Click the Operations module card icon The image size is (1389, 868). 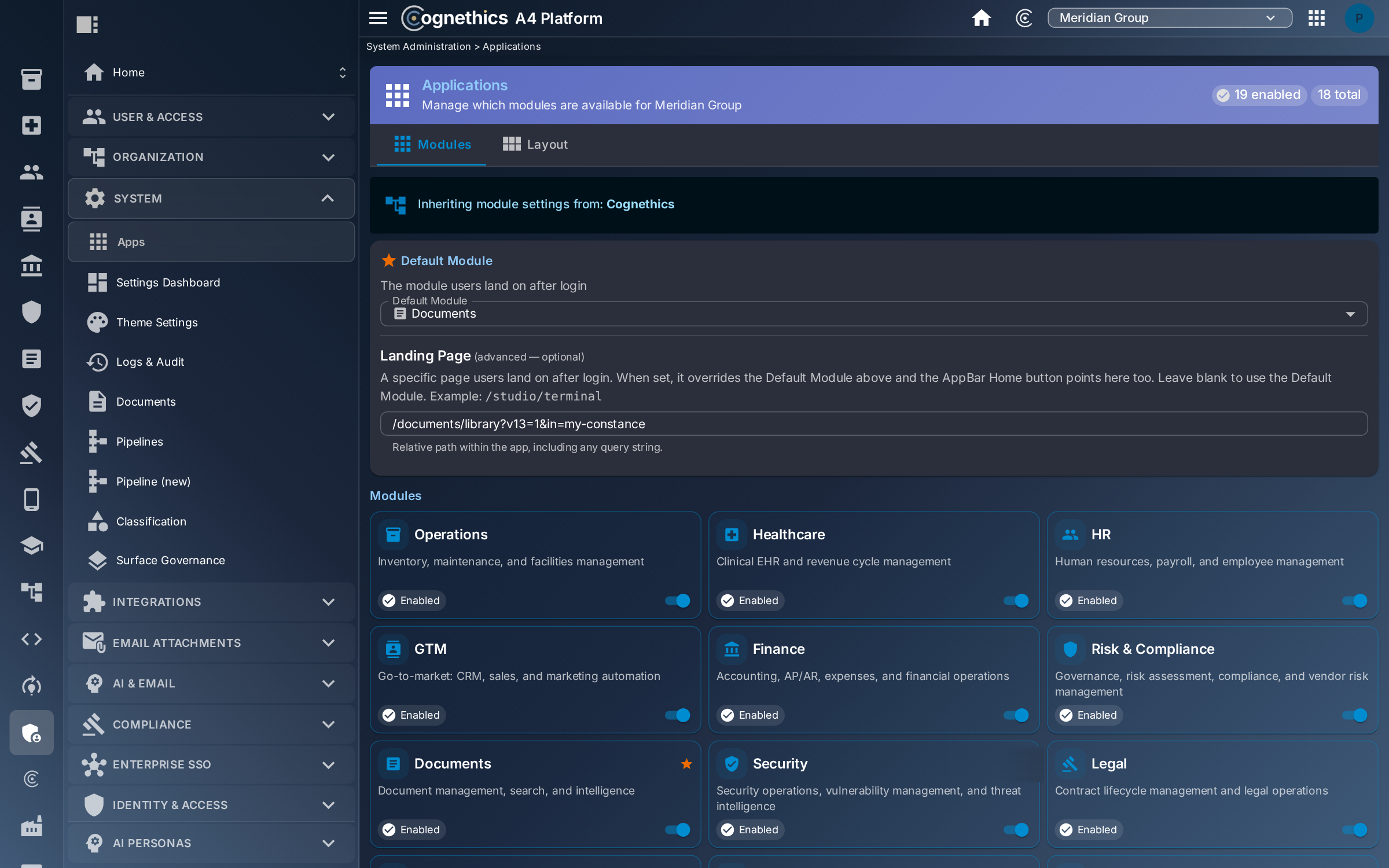(393, 535)
